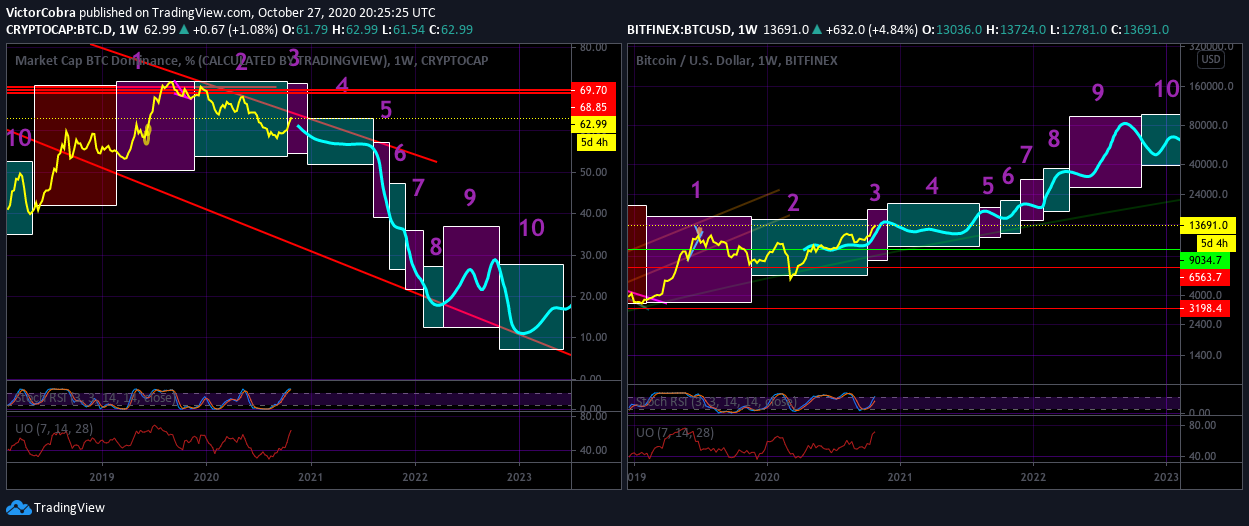
Task: Click the 5d 4h countdown on dominance chart
Action: (x=593, y=142)
